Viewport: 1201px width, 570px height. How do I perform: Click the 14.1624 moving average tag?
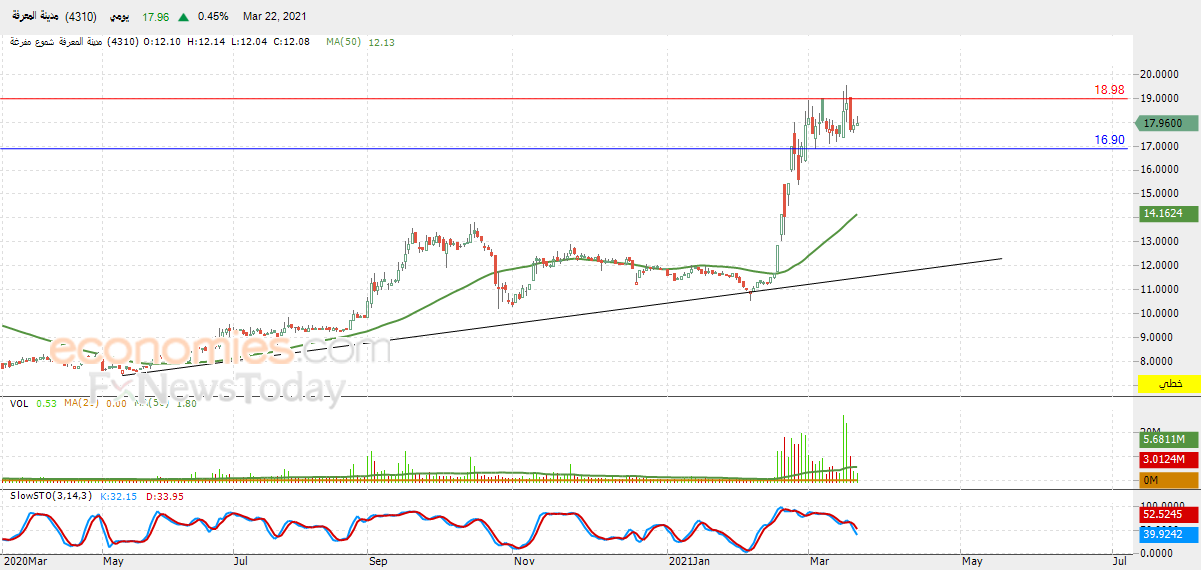click(1163, 214)
